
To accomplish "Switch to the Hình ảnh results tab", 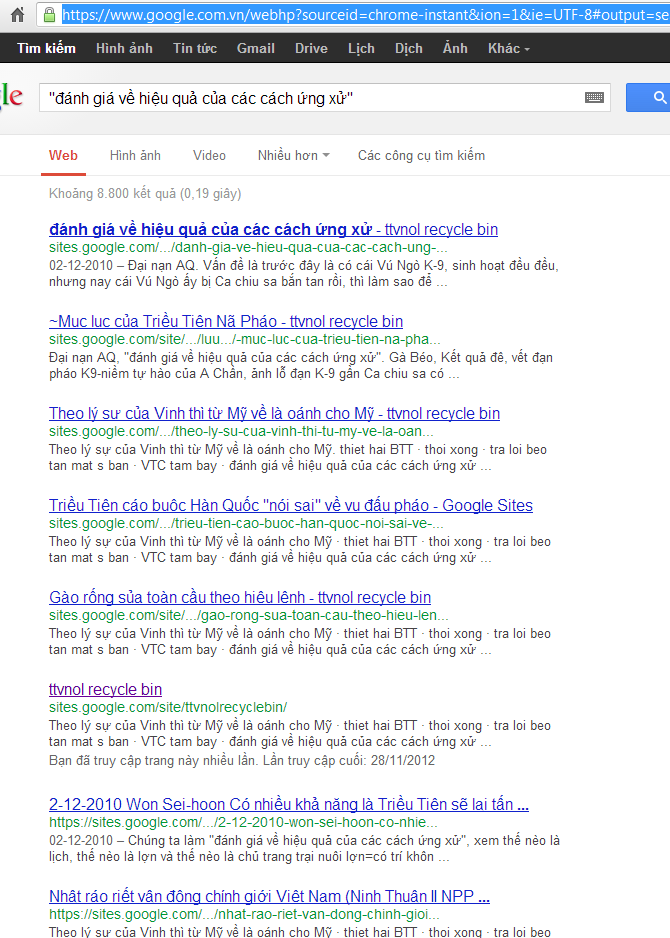I will [x=135, y=156].
